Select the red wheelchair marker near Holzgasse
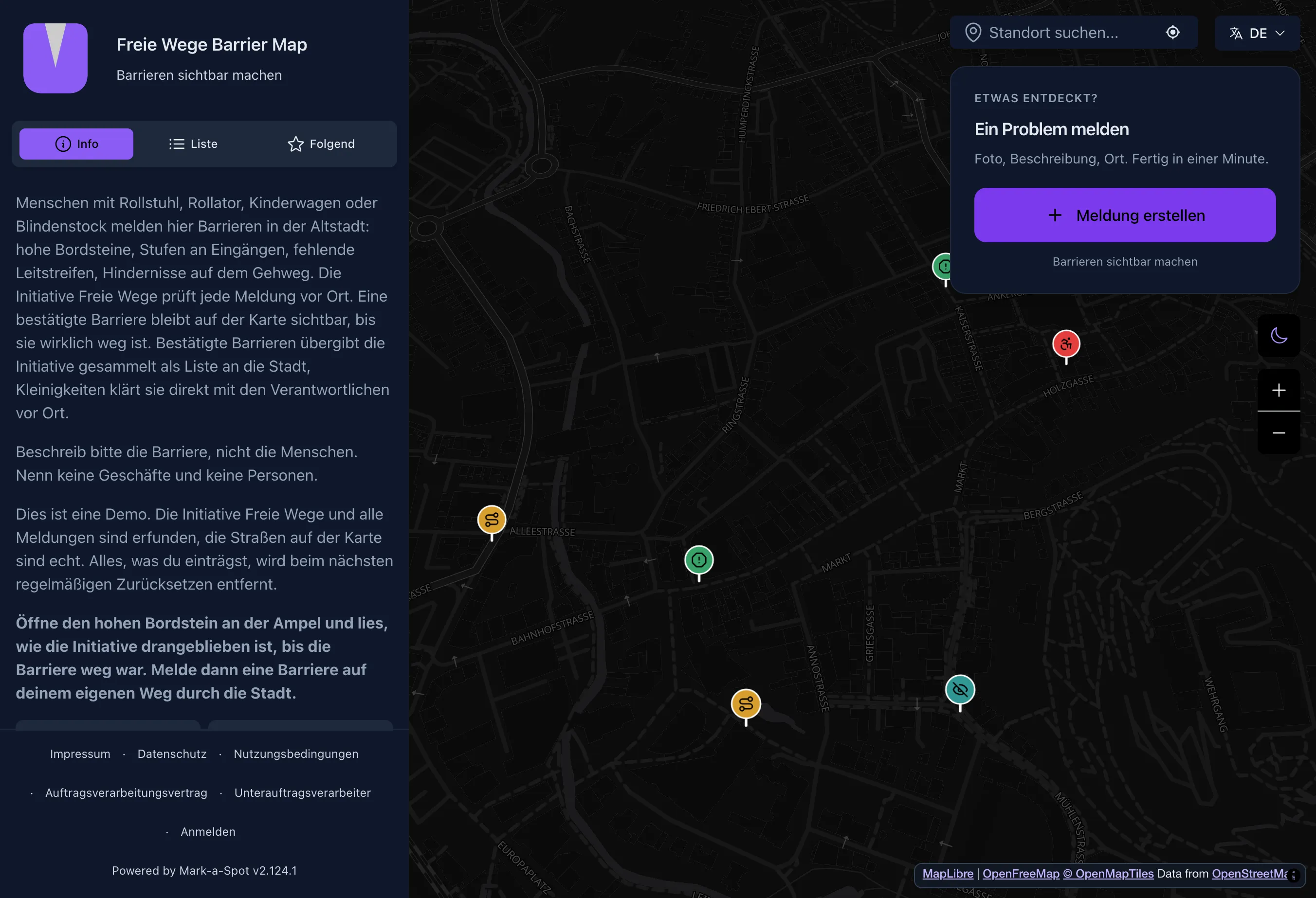 tap(1066, 344)
